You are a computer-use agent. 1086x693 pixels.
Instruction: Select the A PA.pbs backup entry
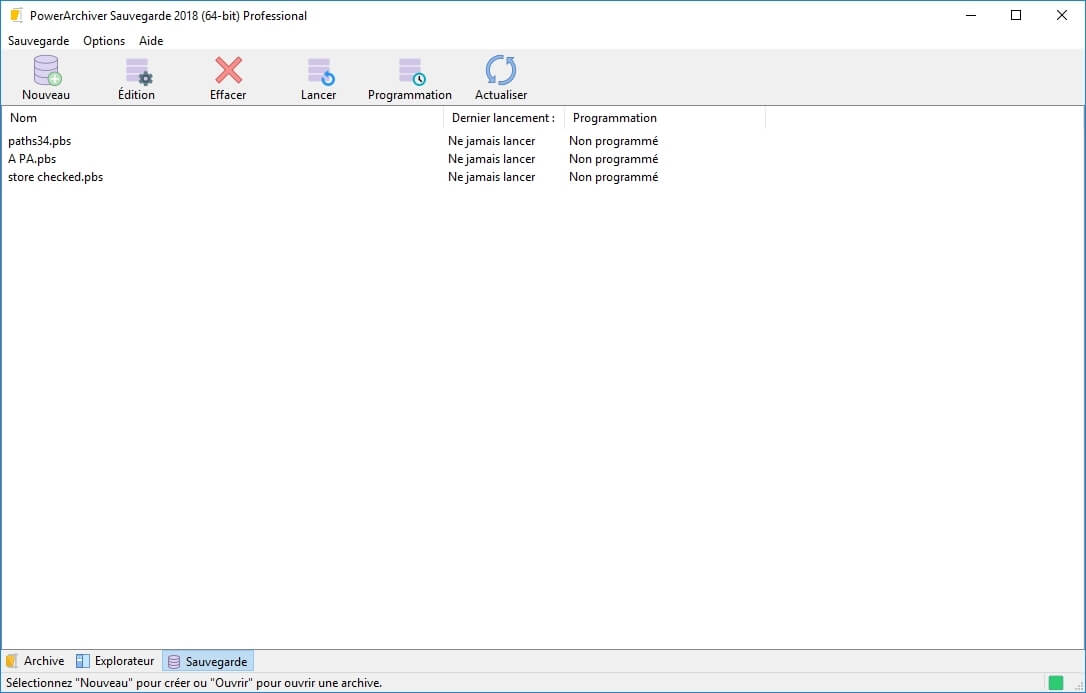click(x=32, y=159)
